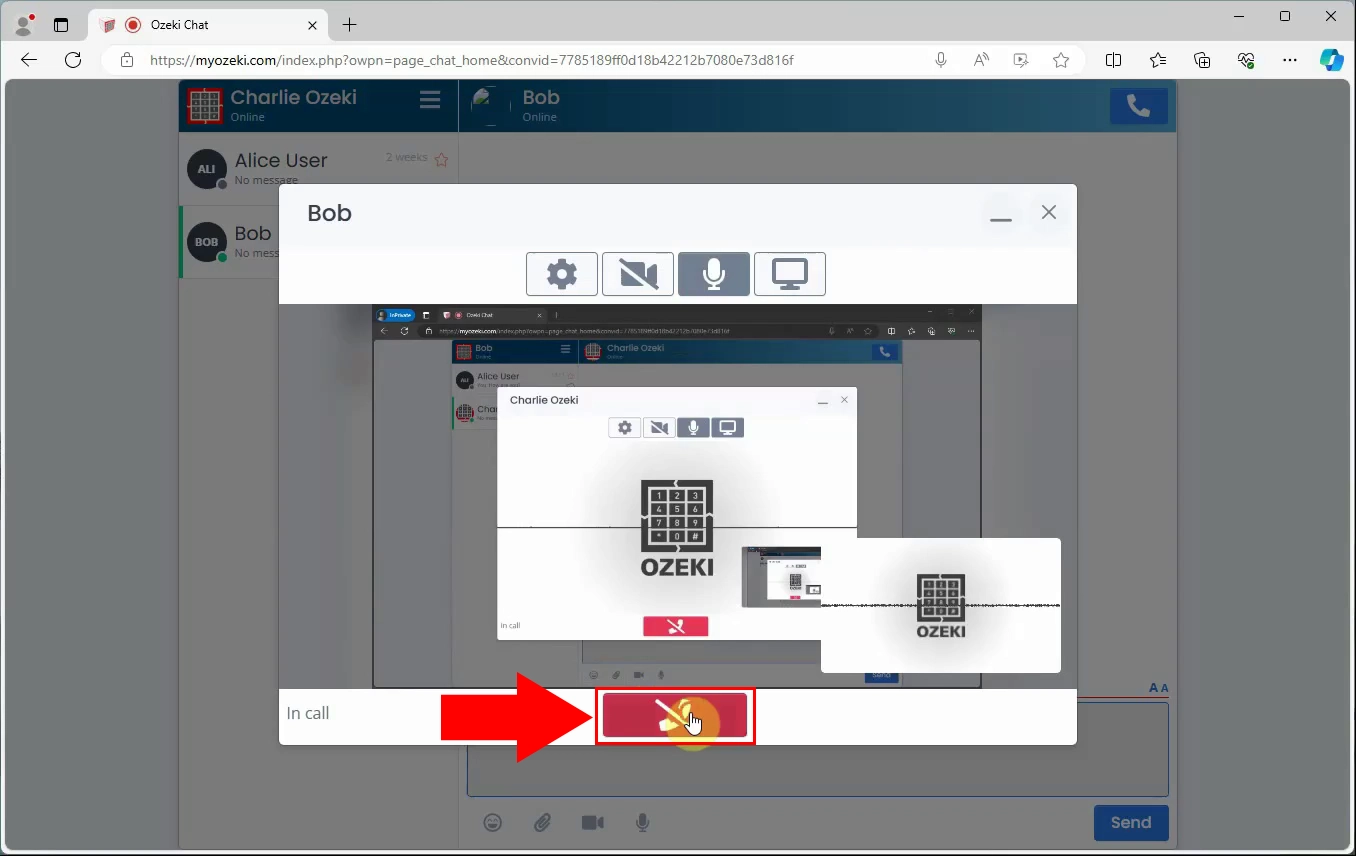Click the 'Bob' dialog title
The height and width of the screenshot is (856, 1356).
(x=330, y=213)
